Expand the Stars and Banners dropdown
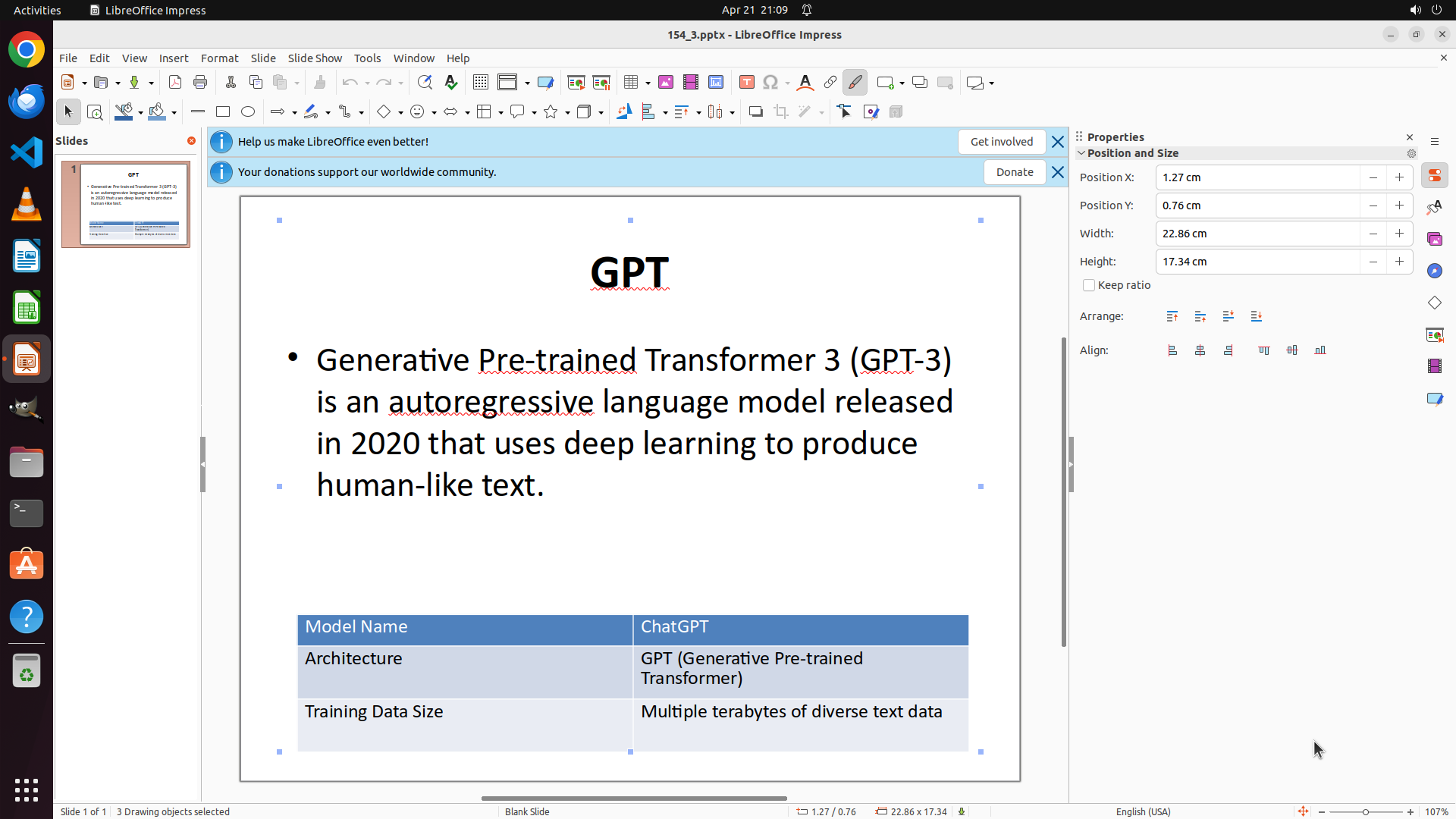The image size is (1456, 819). [567, 113]
